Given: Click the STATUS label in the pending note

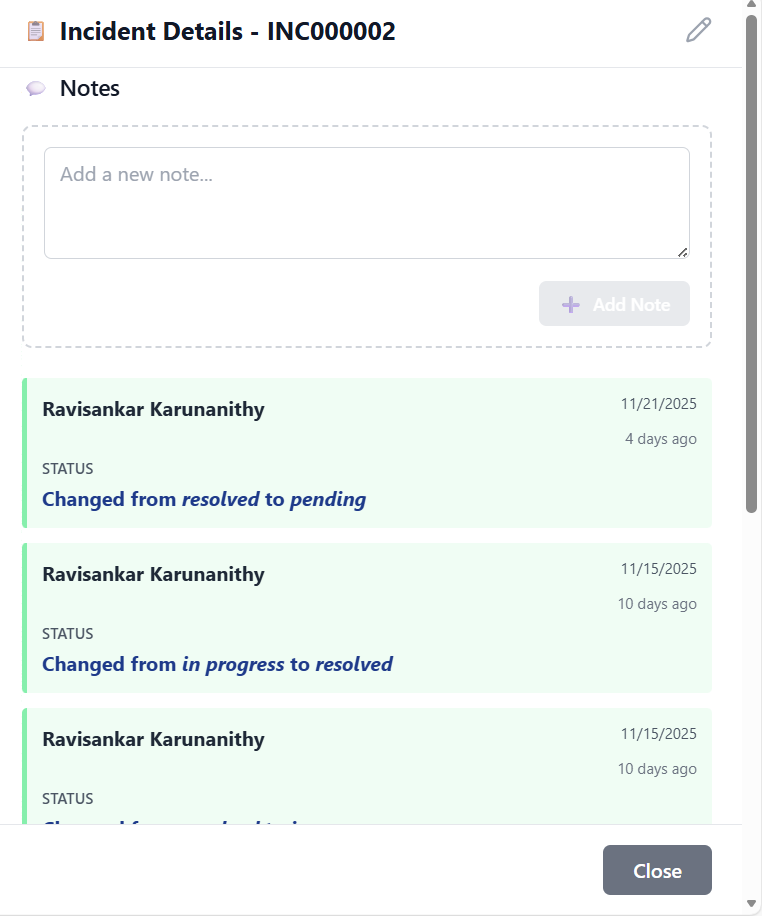Looking at the screenshot, I should click(68, 468).
